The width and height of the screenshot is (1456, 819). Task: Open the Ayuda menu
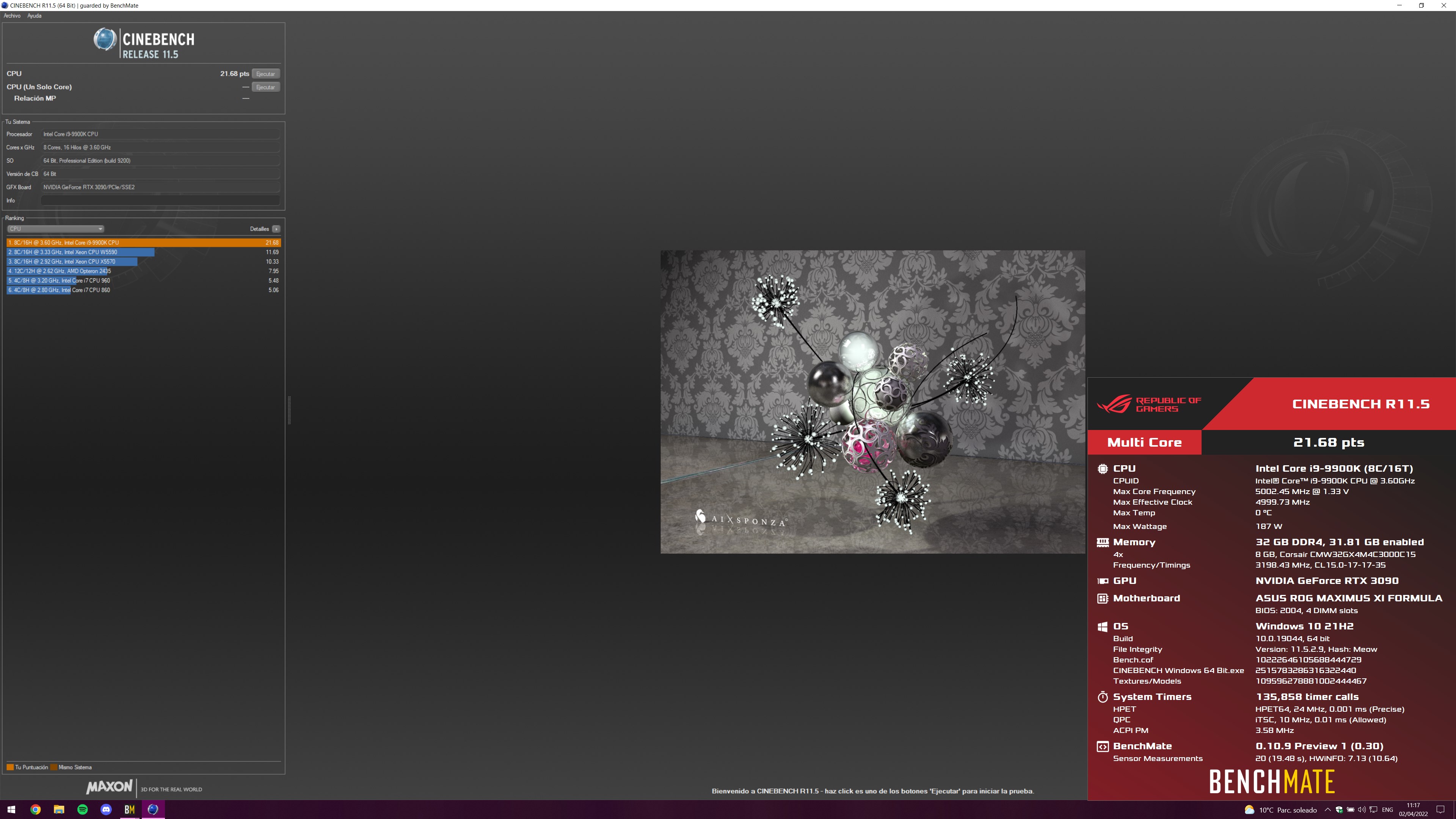coord(34,16)
